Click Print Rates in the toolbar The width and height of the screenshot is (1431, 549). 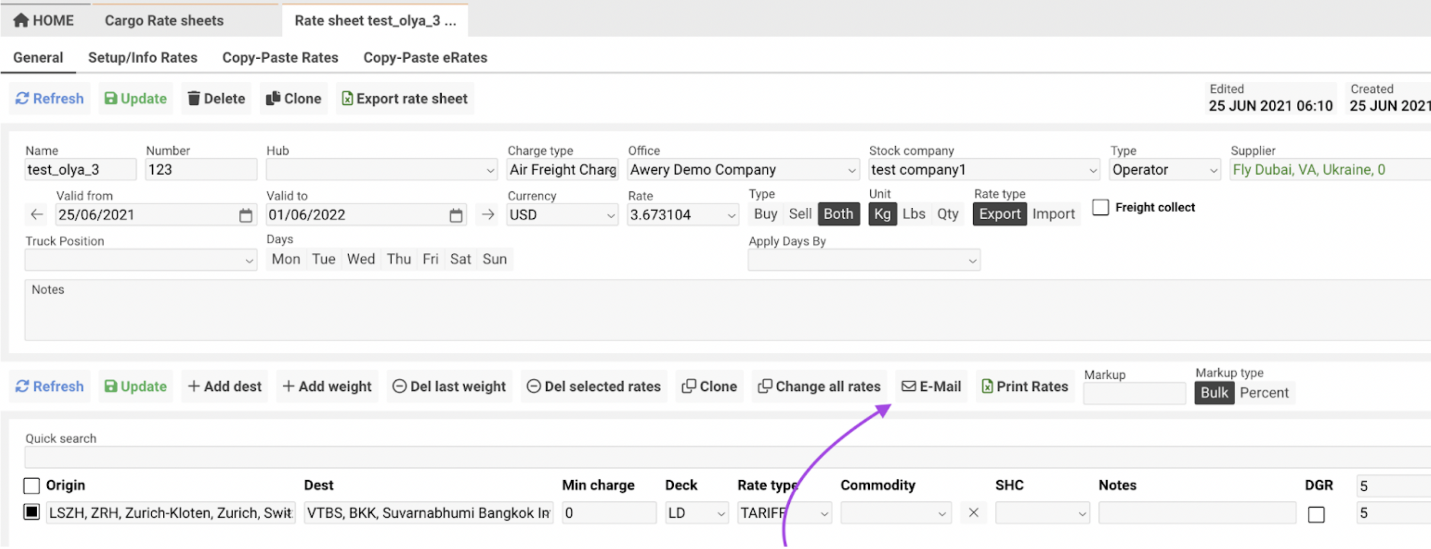[1024, 387]
